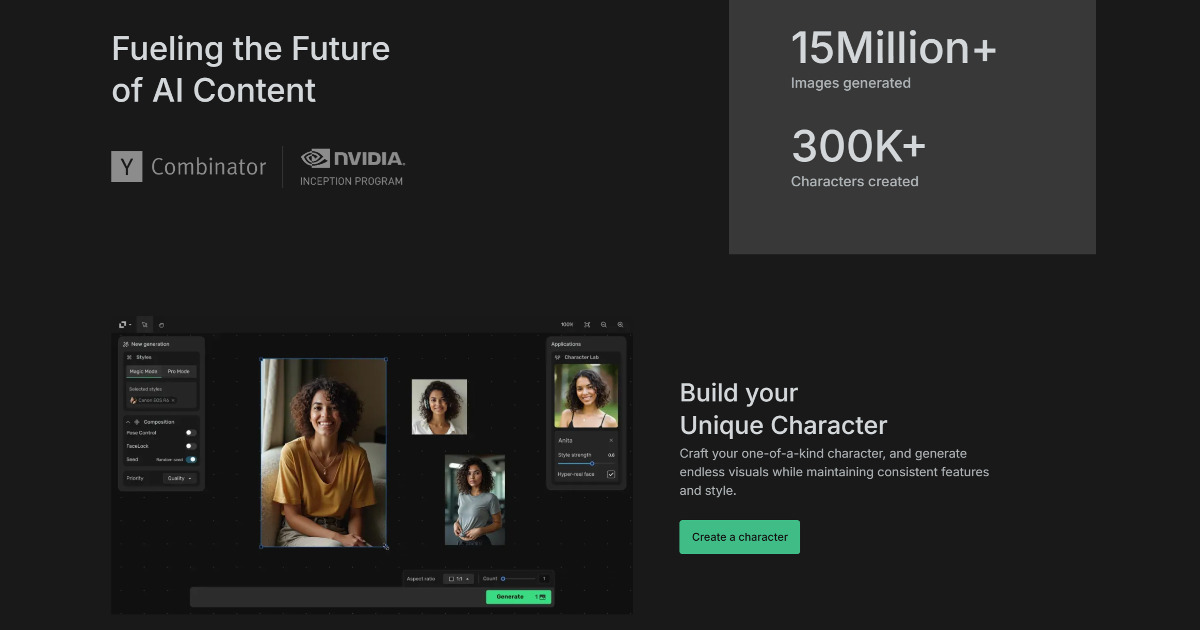Screen dimensions: 1200x630
Task: Zoom in with the magnifier plus icon
Action: pos(620,324)
